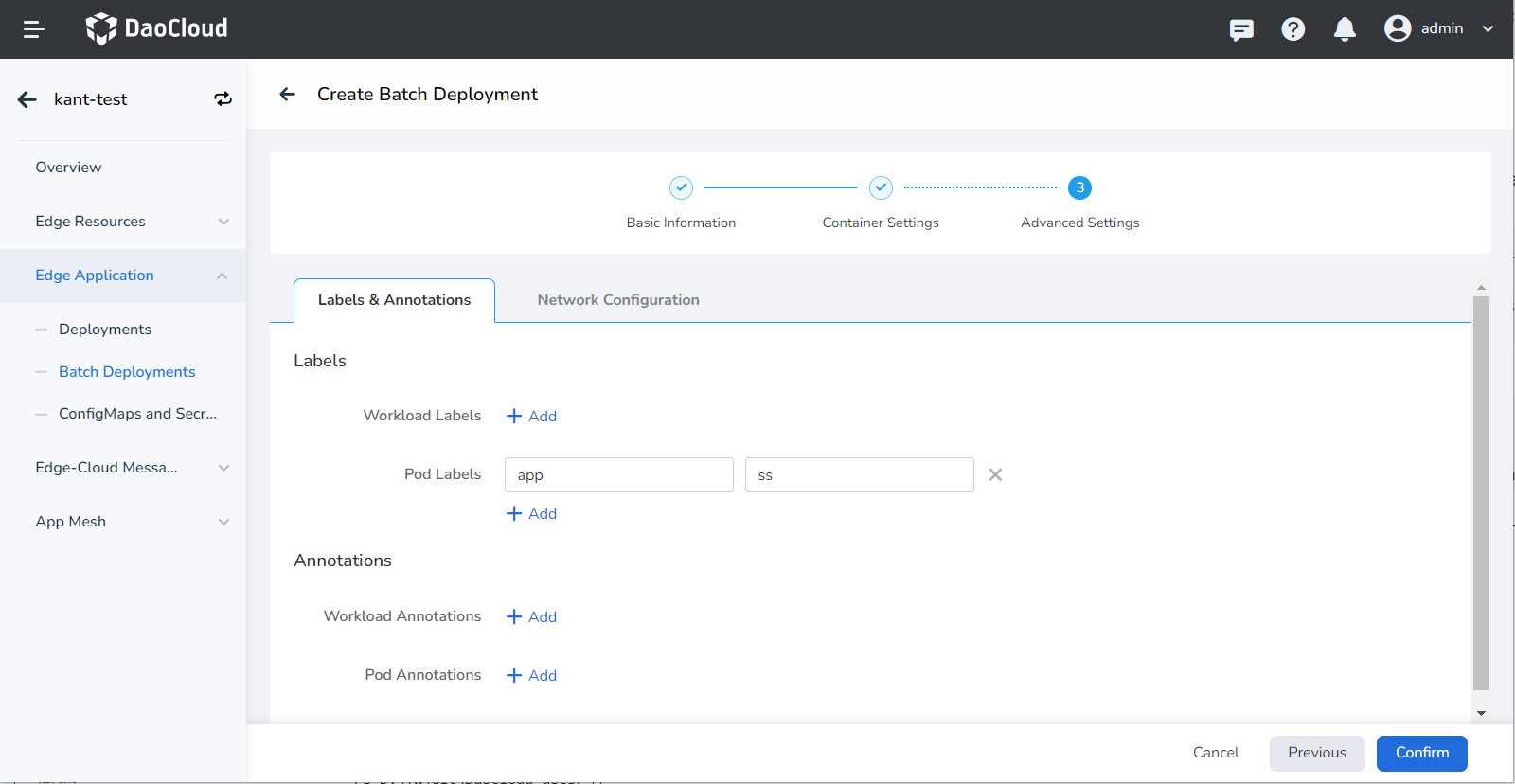
Task: Open the notifications bell
Action: [x=1345, y=29]
